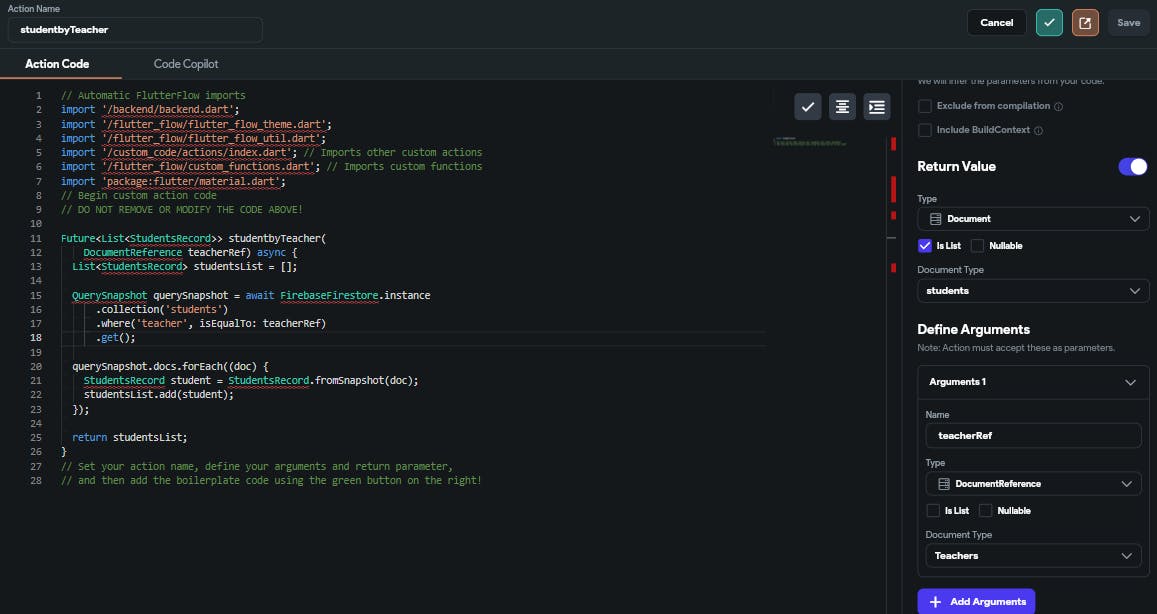The image size is (1157, 614).
Task: Switch to the Code Copilot tab
Action: pos(186,64)
